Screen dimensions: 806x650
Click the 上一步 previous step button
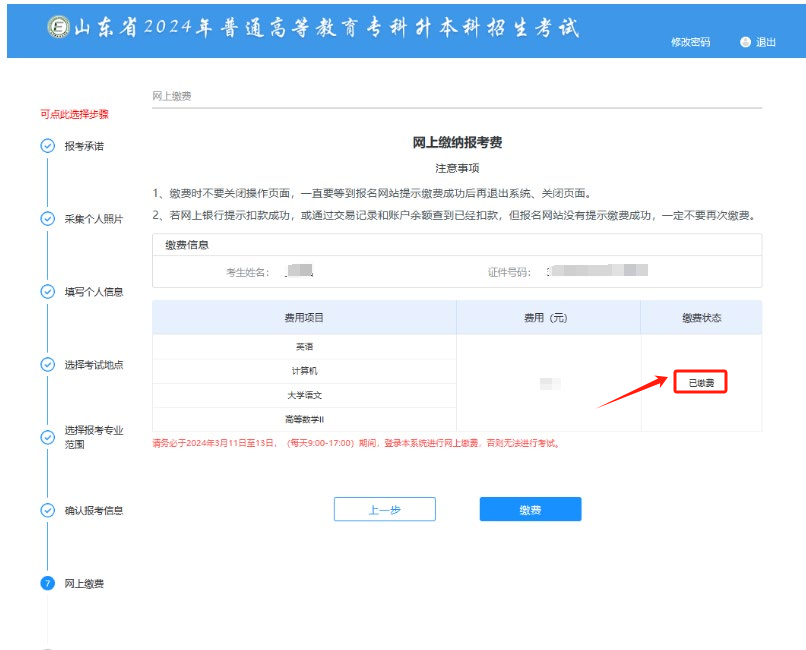point(385,509)
